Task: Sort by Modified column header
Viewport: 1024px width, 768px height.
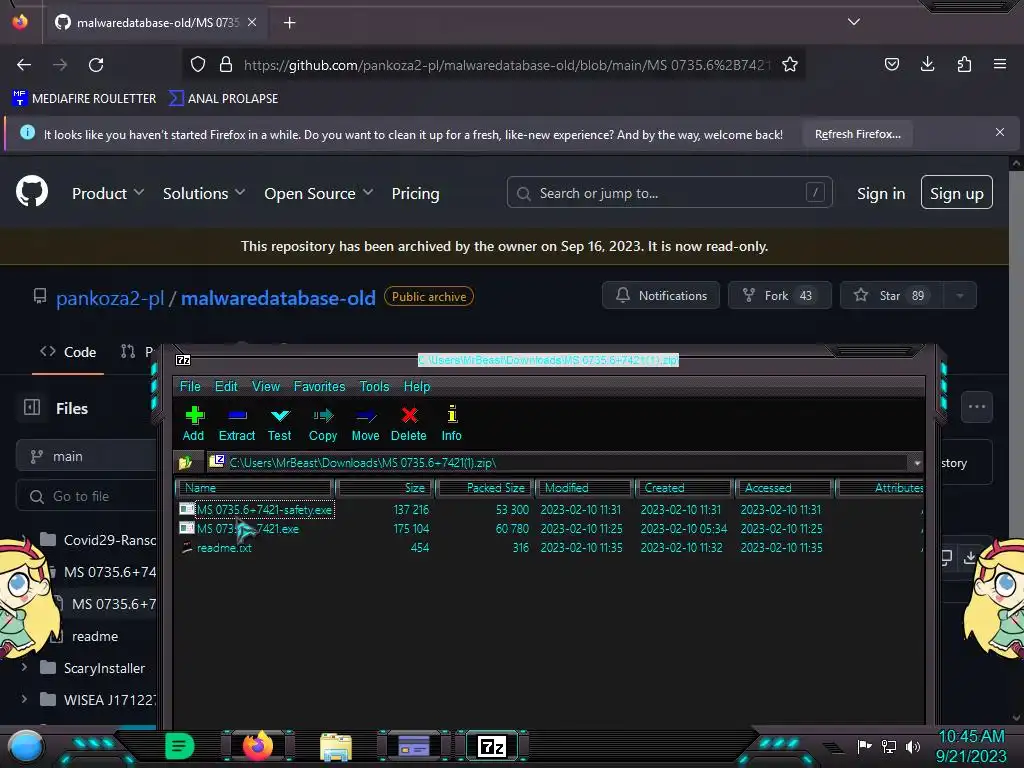Action: click(x=584, y=488)
